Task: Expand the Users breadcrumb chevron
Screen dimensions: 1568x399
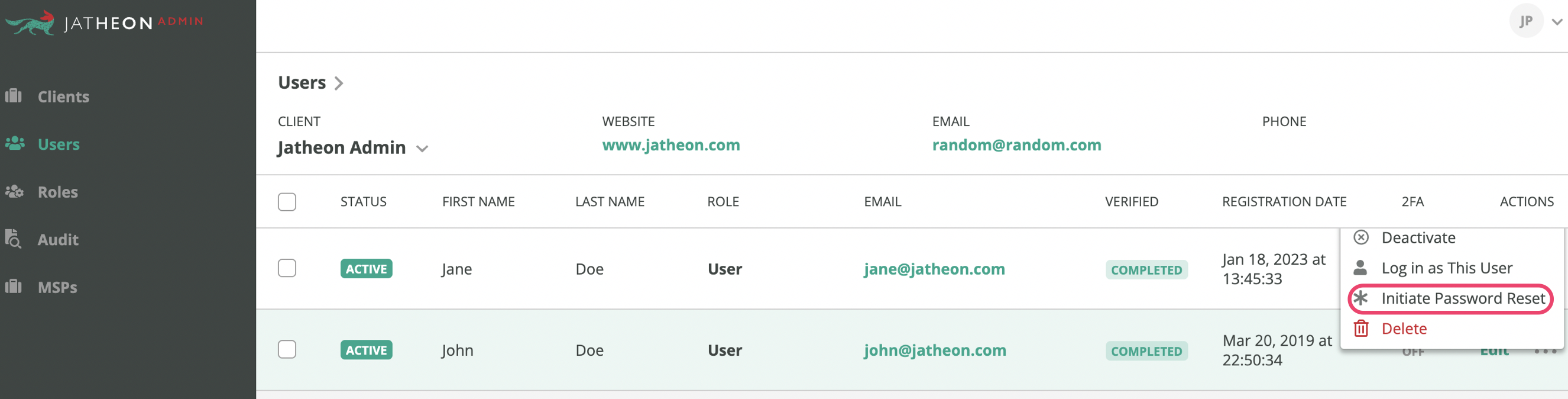Action: pyautogui.click(x=339, y=83)
